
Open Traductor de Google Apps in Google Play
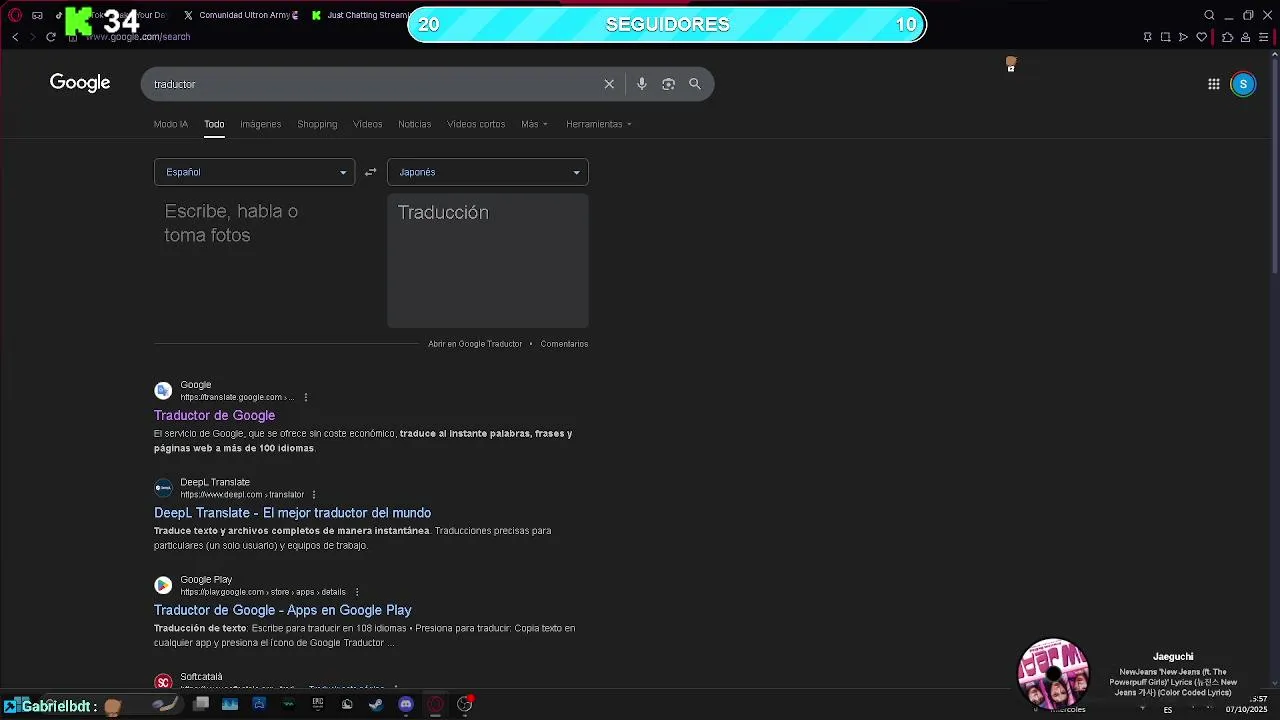(x=282, y=610)
